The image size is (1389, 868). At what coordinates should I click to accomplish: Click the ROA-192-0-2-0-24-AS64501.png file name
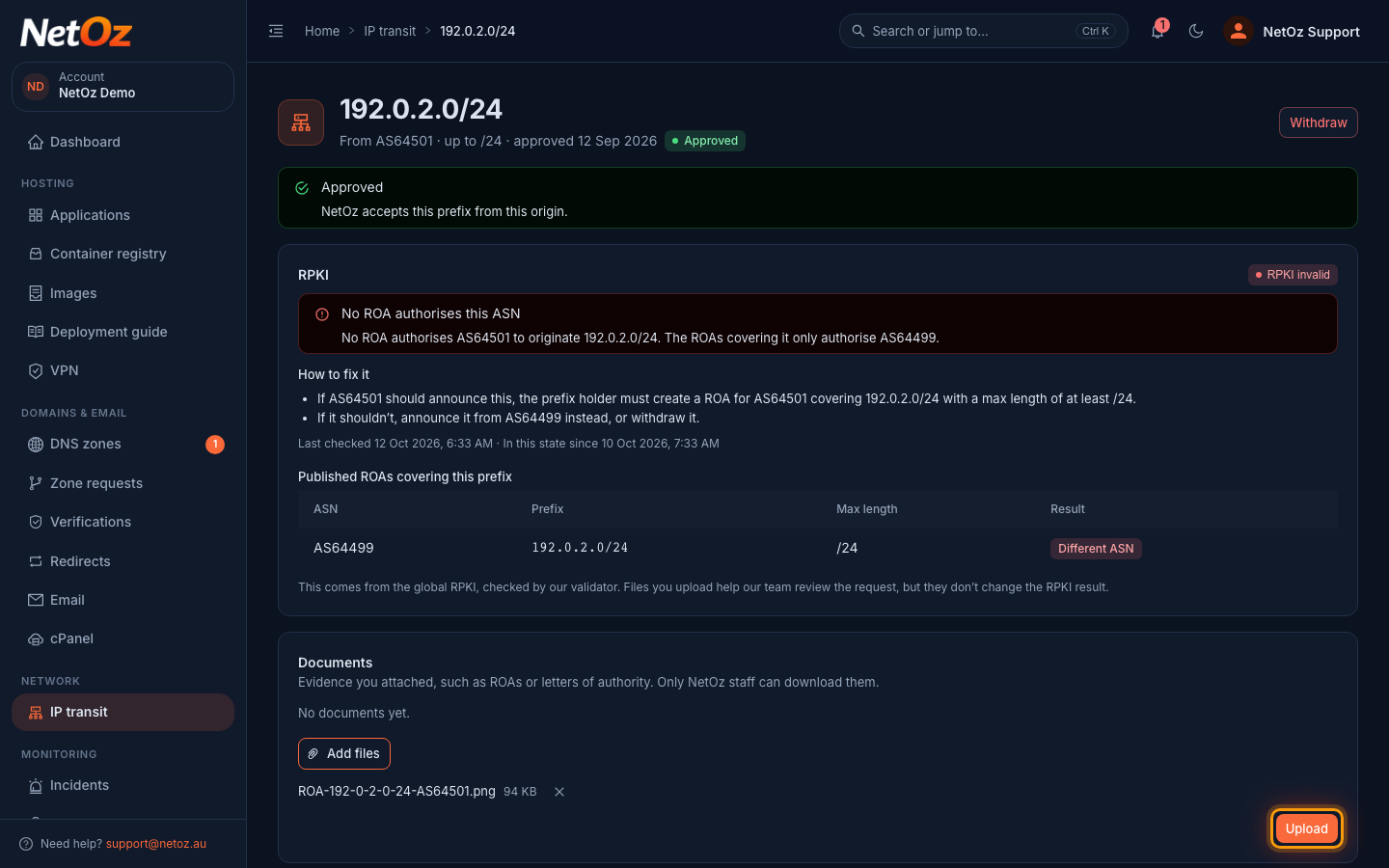point(396,791)
